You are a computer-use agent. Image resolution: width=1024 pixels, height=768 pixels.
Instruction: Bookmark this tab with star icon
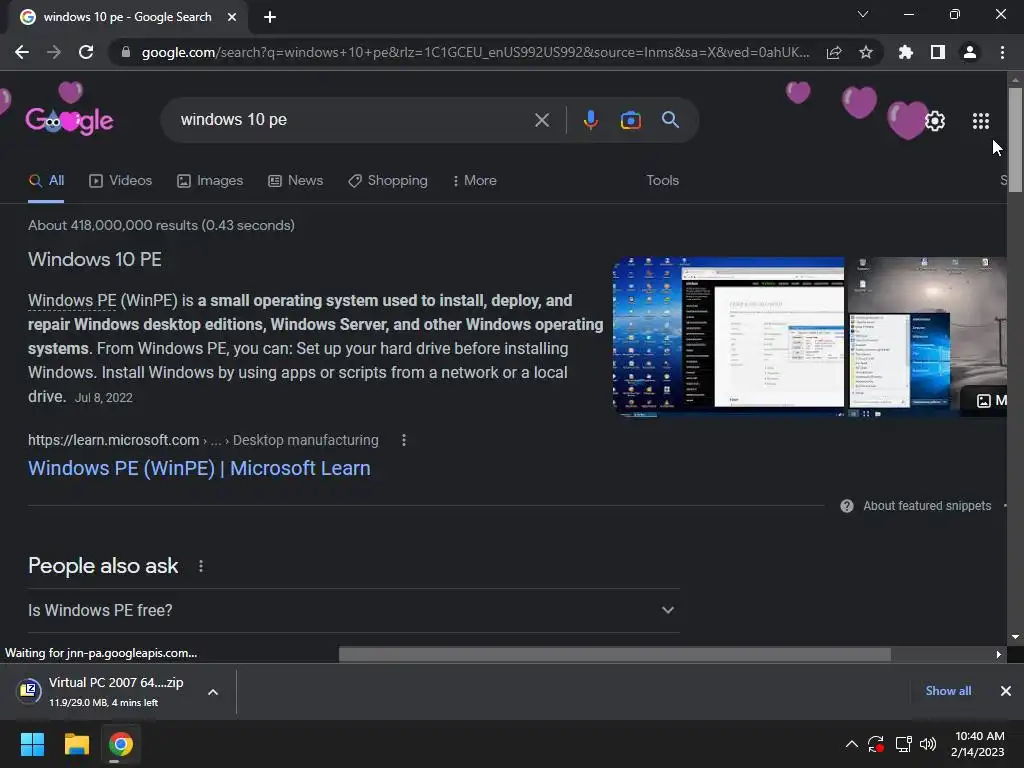[x=866, y=52]
